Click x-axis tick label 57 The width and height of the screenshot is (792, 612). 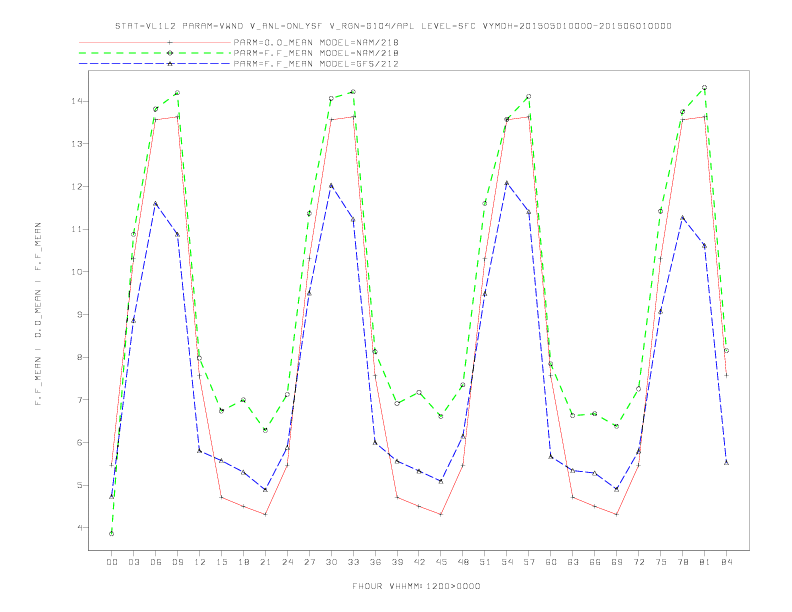529,562
